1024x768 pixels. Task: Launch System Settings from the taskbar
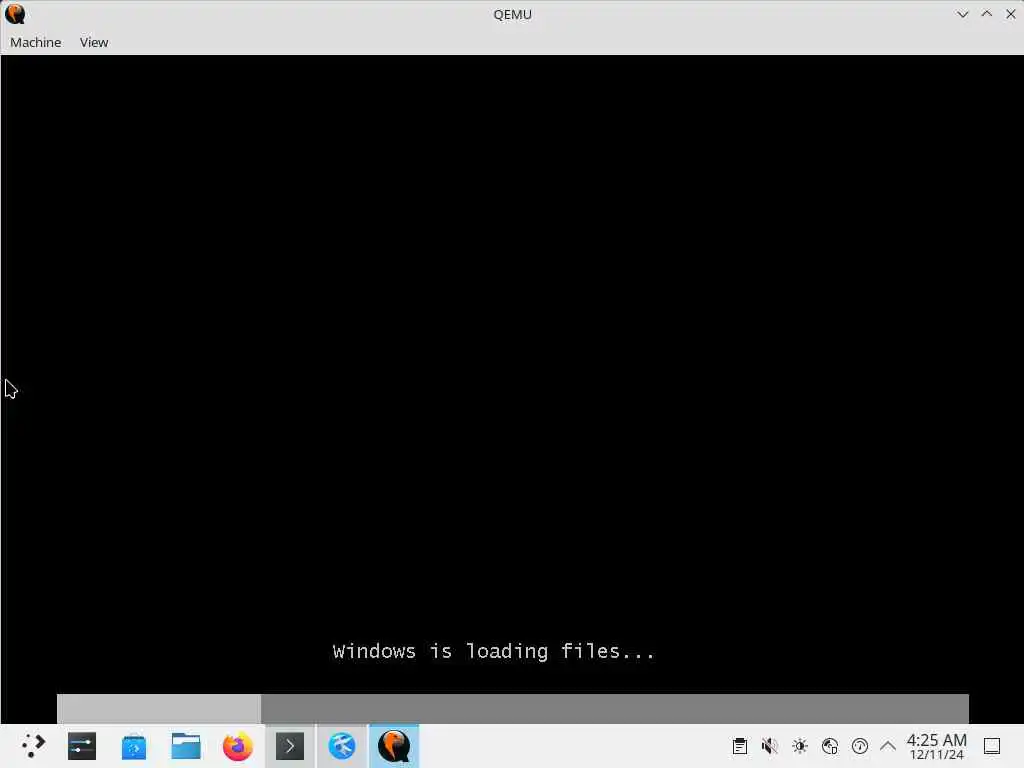click(x=82, y=746)
